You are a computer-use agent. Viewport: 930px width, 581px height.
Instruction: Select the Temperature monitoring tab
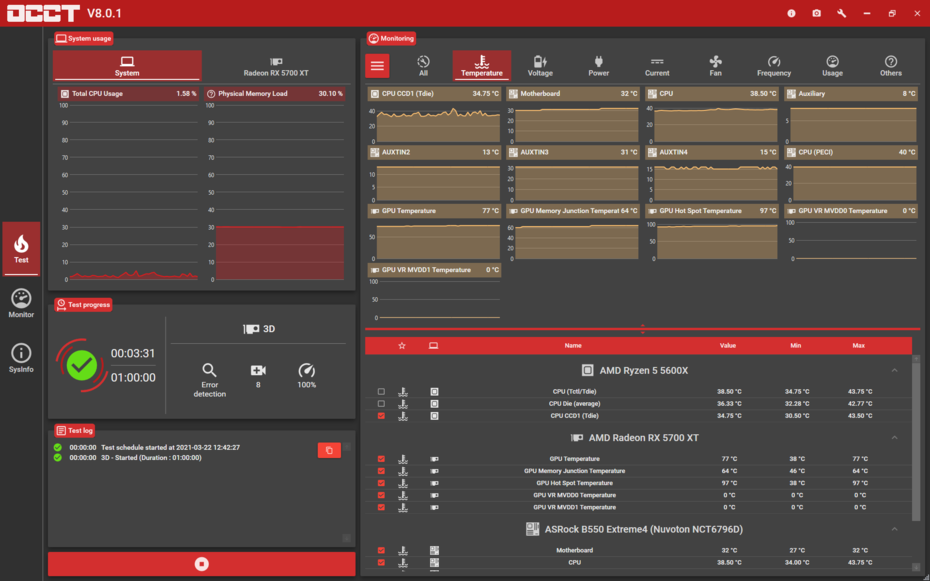pos(482,66)
